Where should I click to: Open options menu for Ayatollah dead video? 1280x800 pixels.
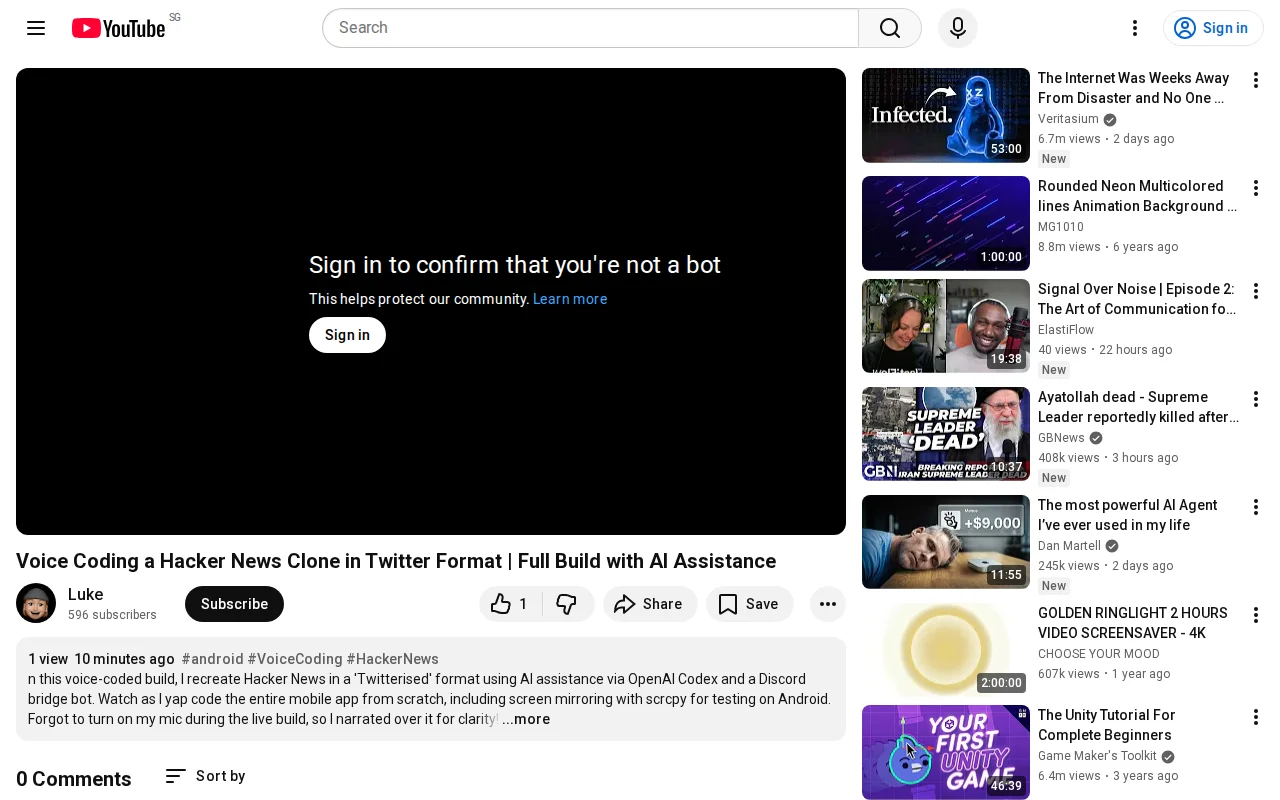[1256, 399]
